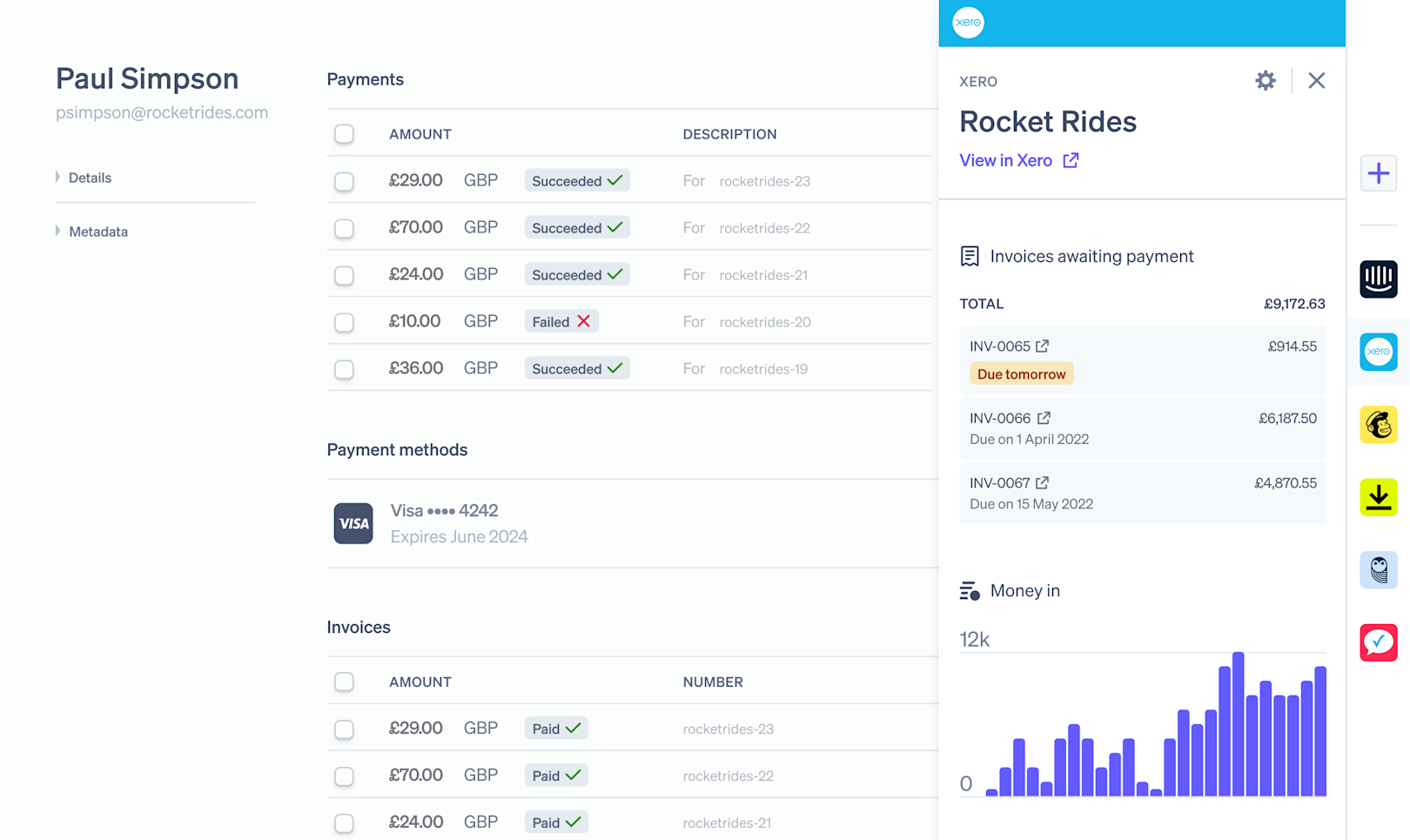Viewport: 1410px width, 840px height.
Task: Check the rocketrides-22 invoice checkbox
Action: point(344,776)
